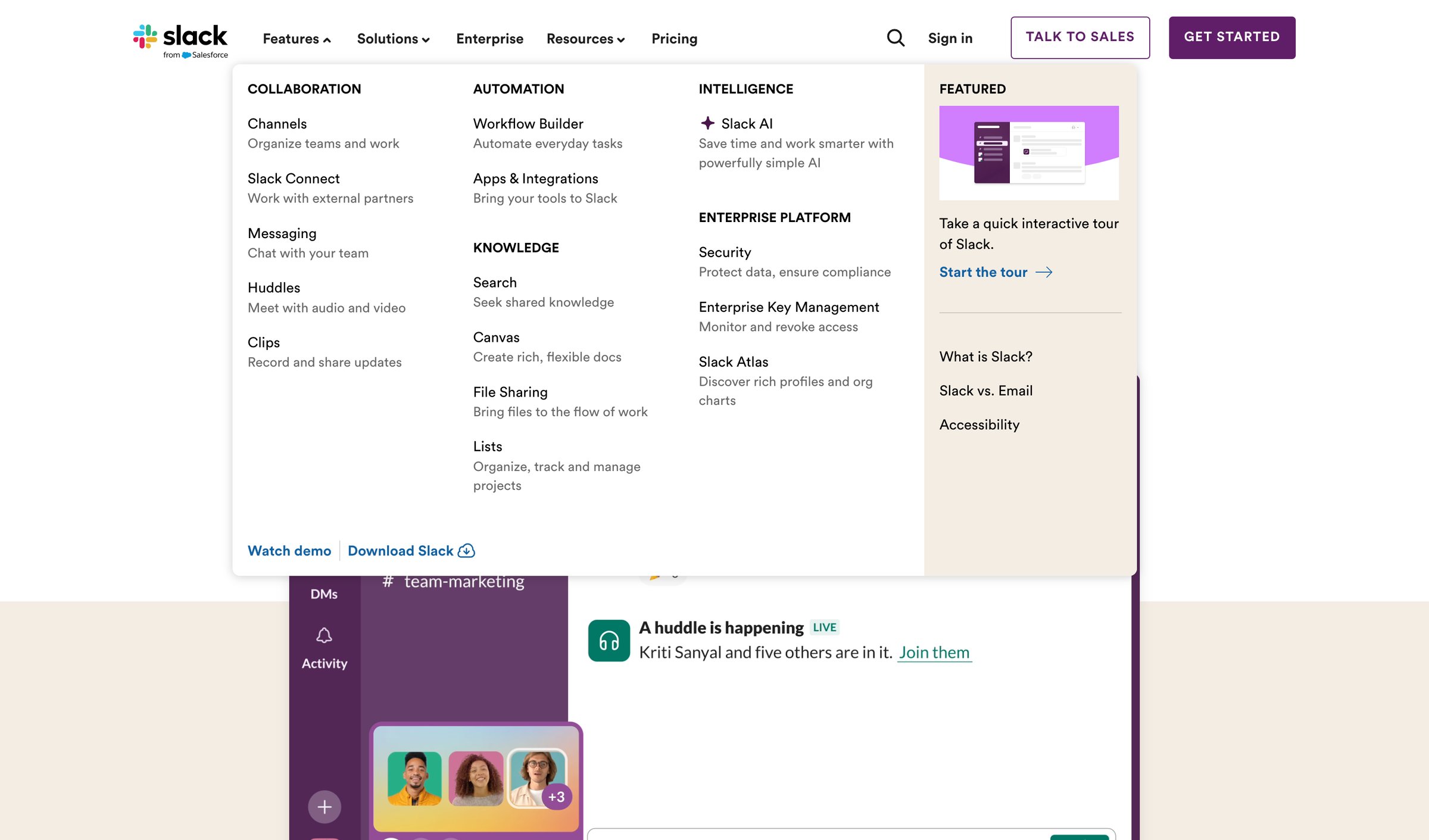Open Slack AI feature text link
The image size is (1429, 840).
pos(747,124)
